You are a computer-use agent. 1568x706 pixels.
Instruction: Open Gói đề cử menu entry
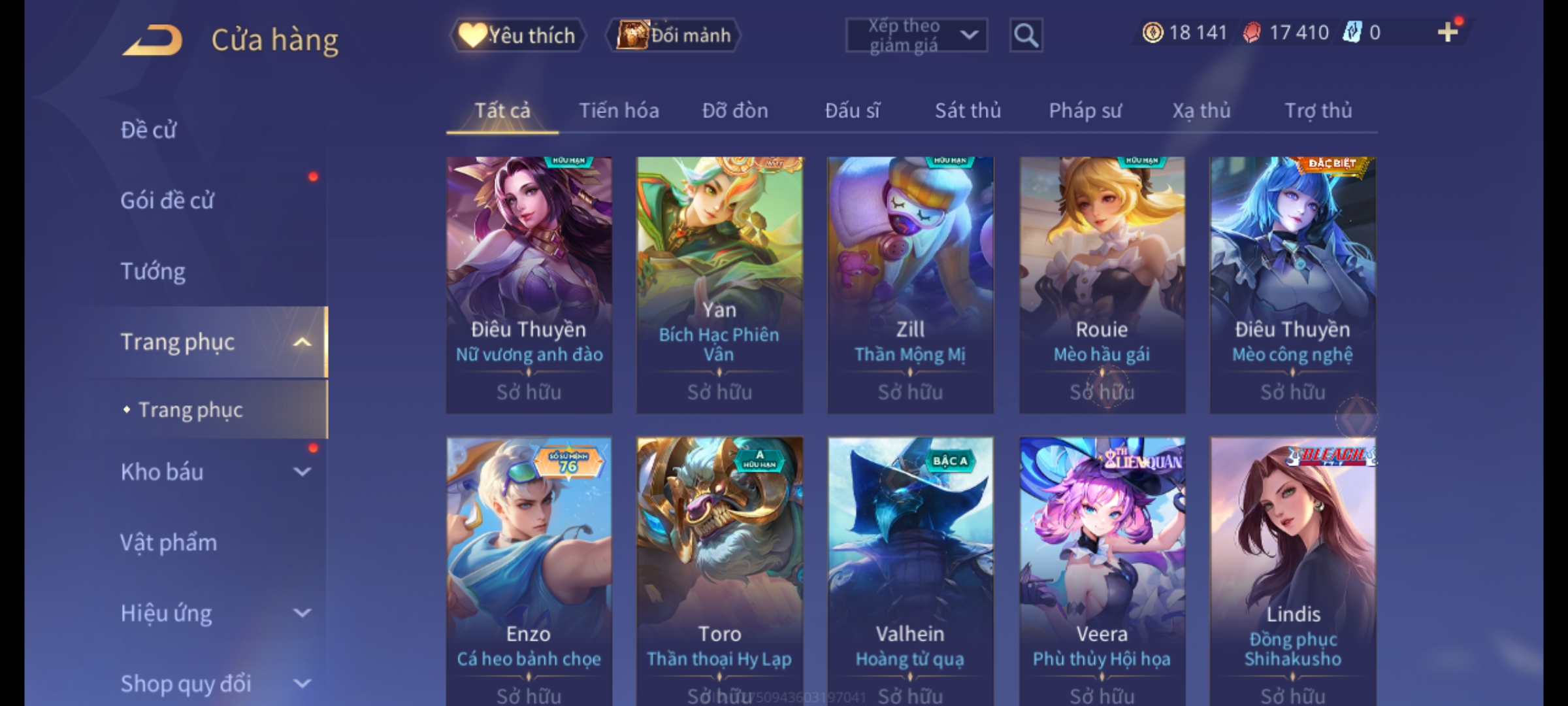(167, 200)
